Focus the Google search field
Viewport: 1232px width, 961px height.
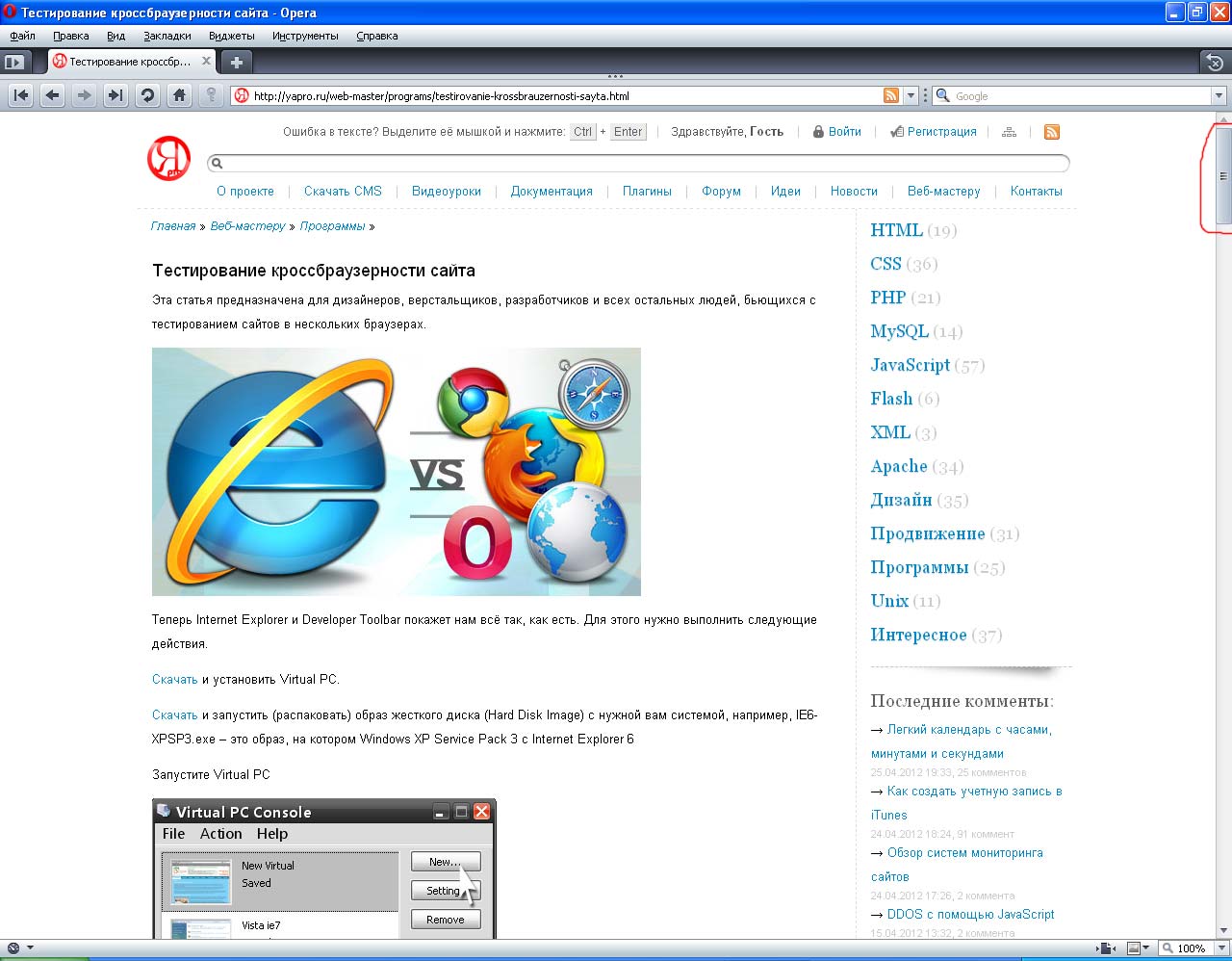coord(1081,96)
